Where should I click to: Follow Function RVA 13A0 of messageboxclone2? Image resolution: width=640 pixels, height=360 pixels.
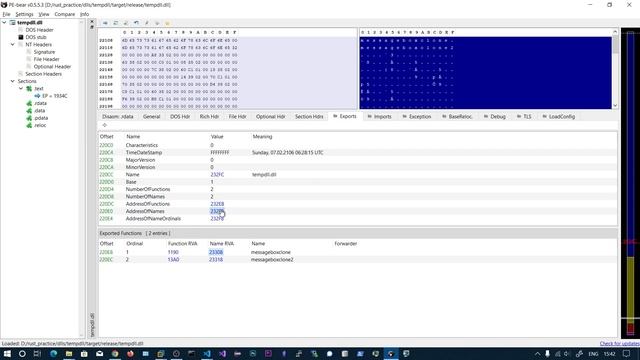pos(173,260)
